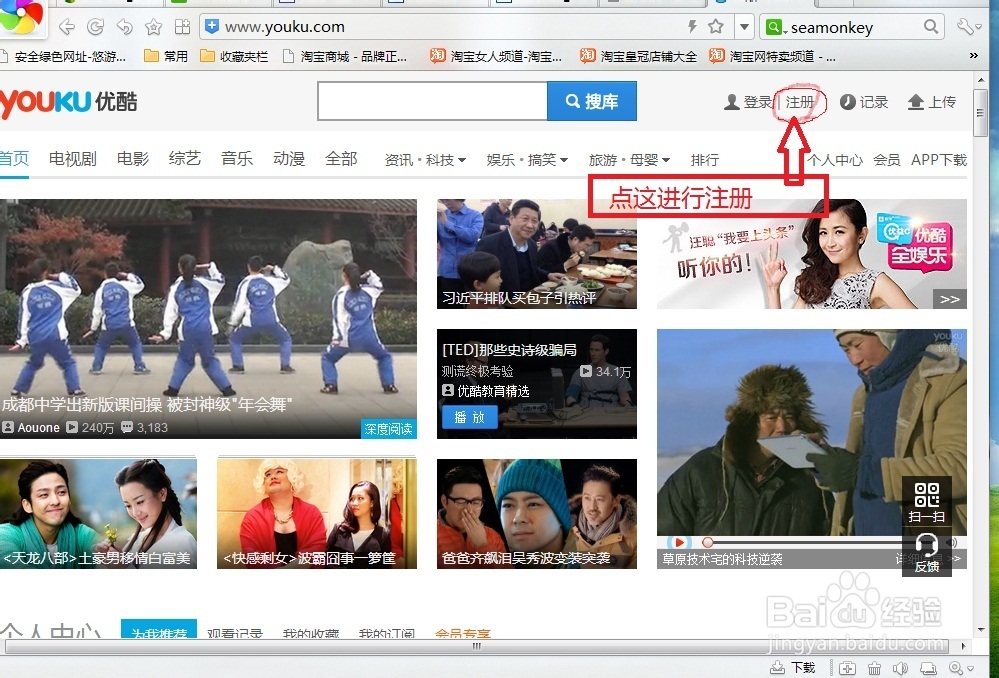Add page to favorites with toolbar star
The image size is (999, 678).
click(154, 27)
